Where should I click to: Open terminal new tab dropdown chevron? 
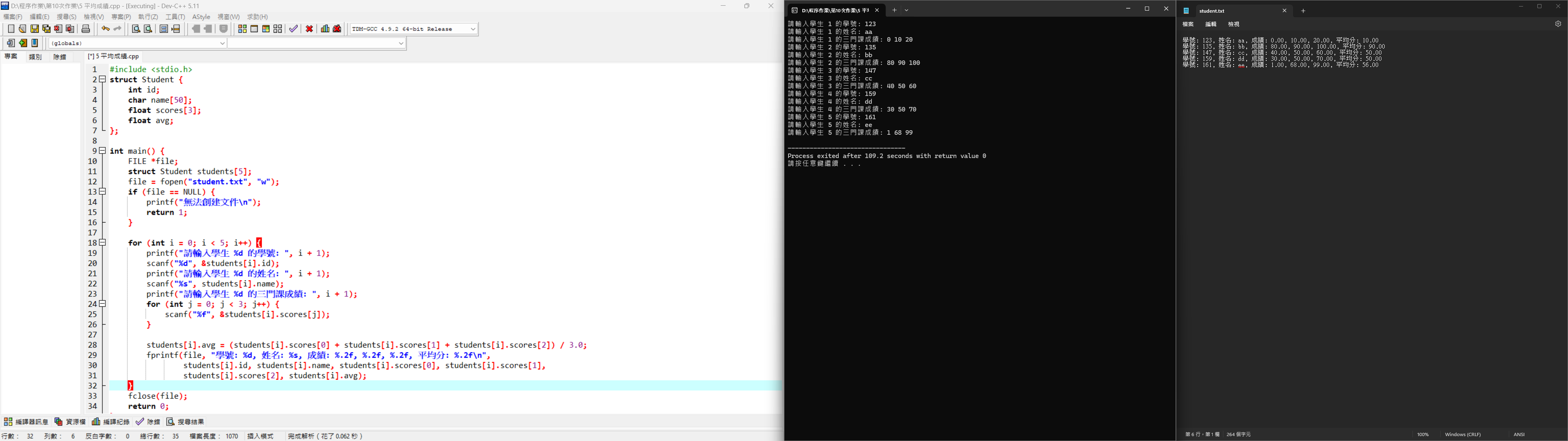click(906, 10)
